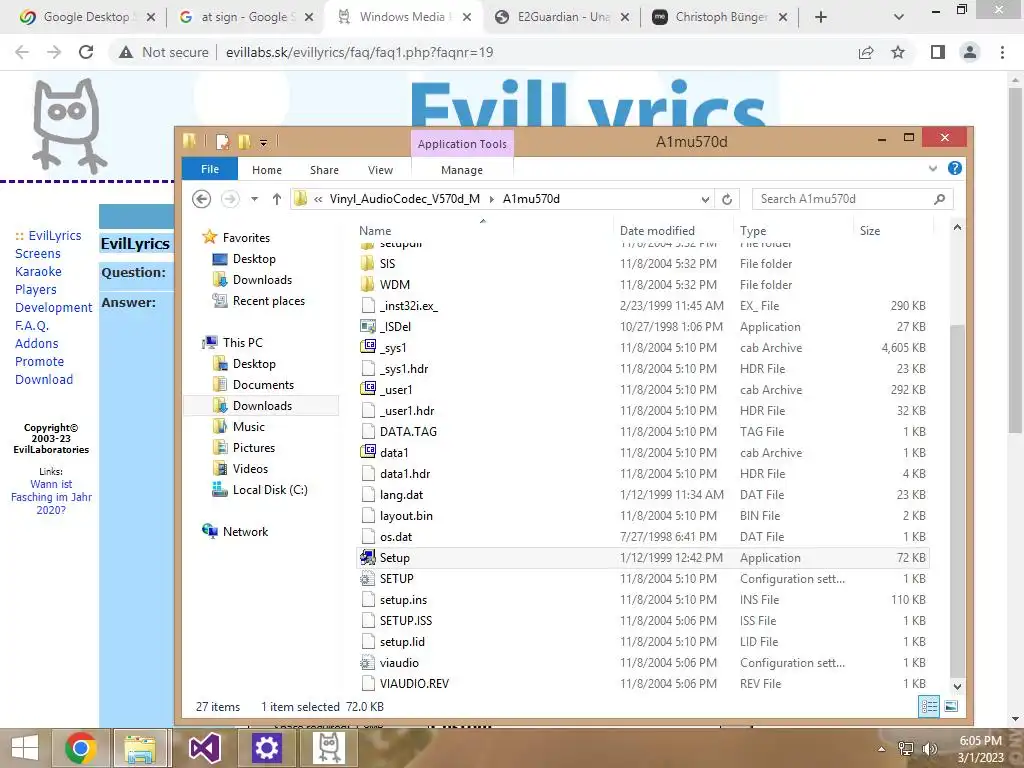
Task: Expand the address bar history dropdown
Action: [705, 199]
